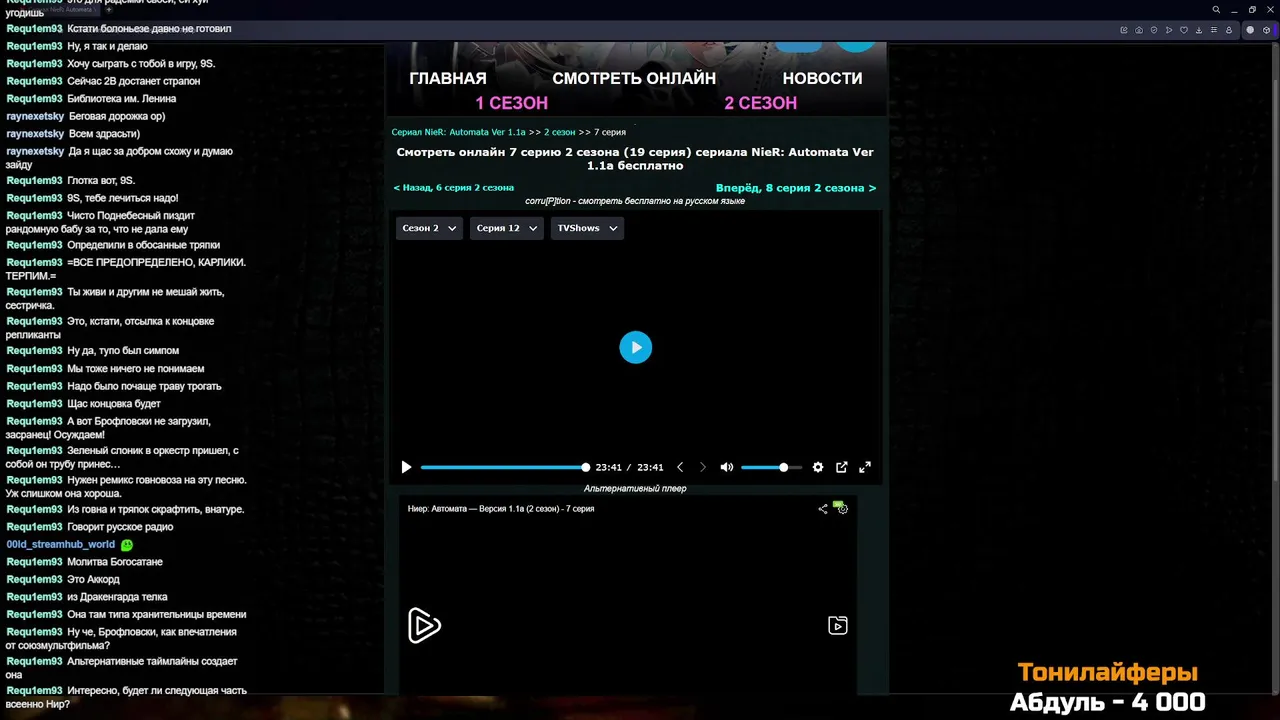
Task: Go to ГЛАВНАЯ page
Action: tap(448, 78)
